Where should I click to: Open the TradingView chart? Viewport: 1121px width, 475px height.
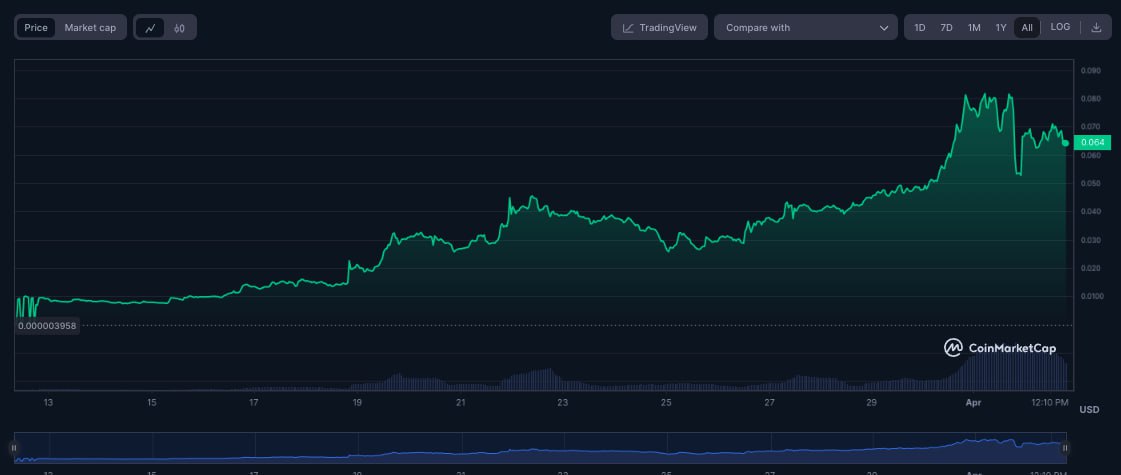pos(660,28)
